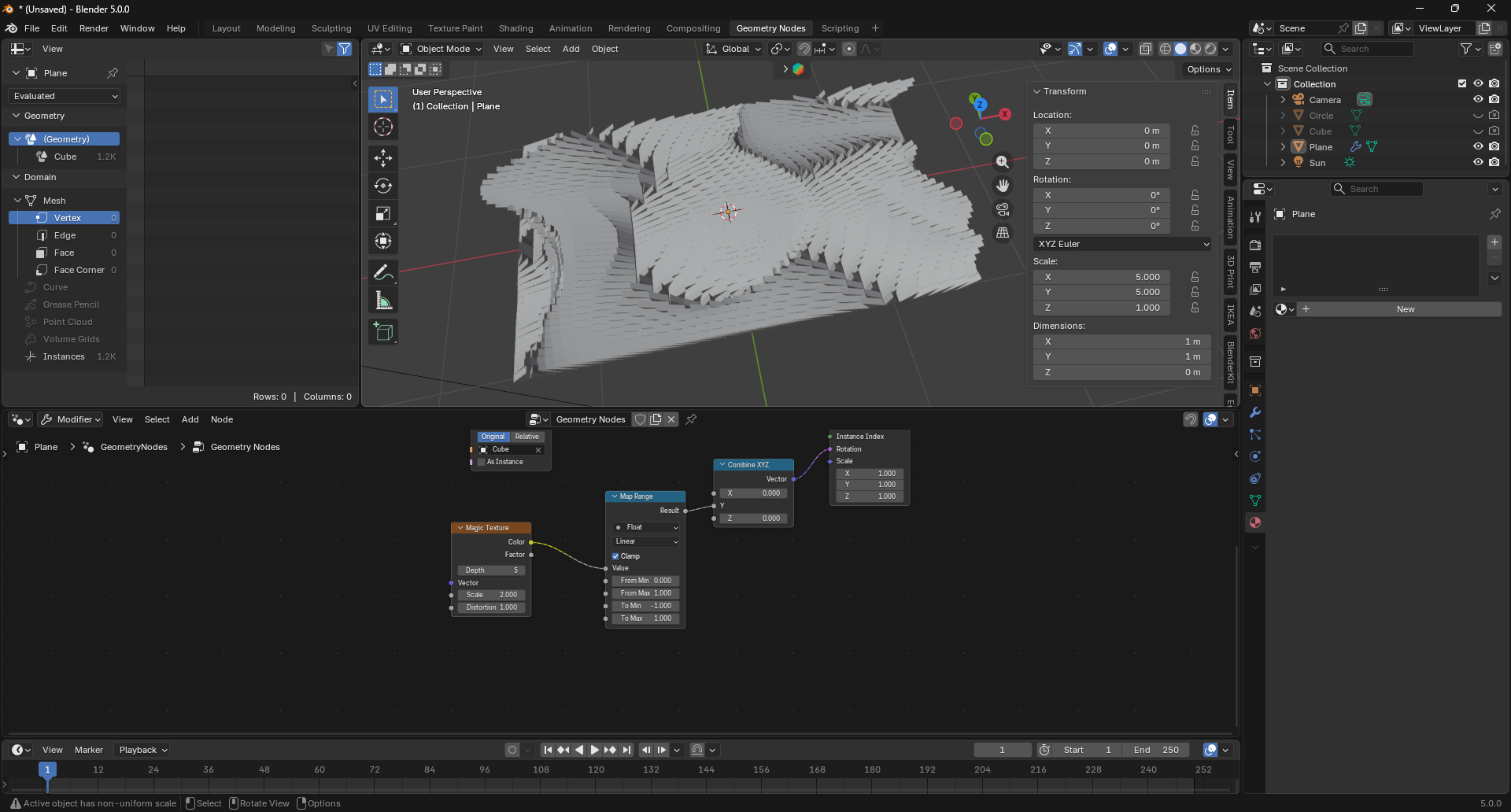Click the End frame field

pos(1156,750)
